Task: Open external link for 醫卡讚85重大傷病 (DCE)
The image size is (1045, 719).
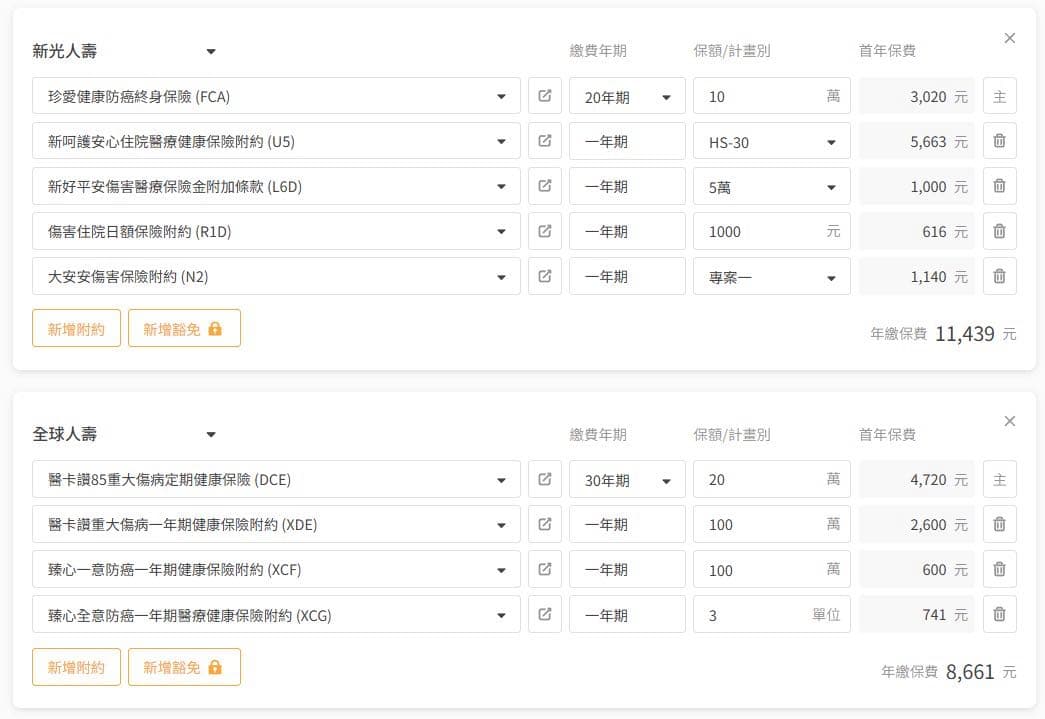Action: (544, 479)
